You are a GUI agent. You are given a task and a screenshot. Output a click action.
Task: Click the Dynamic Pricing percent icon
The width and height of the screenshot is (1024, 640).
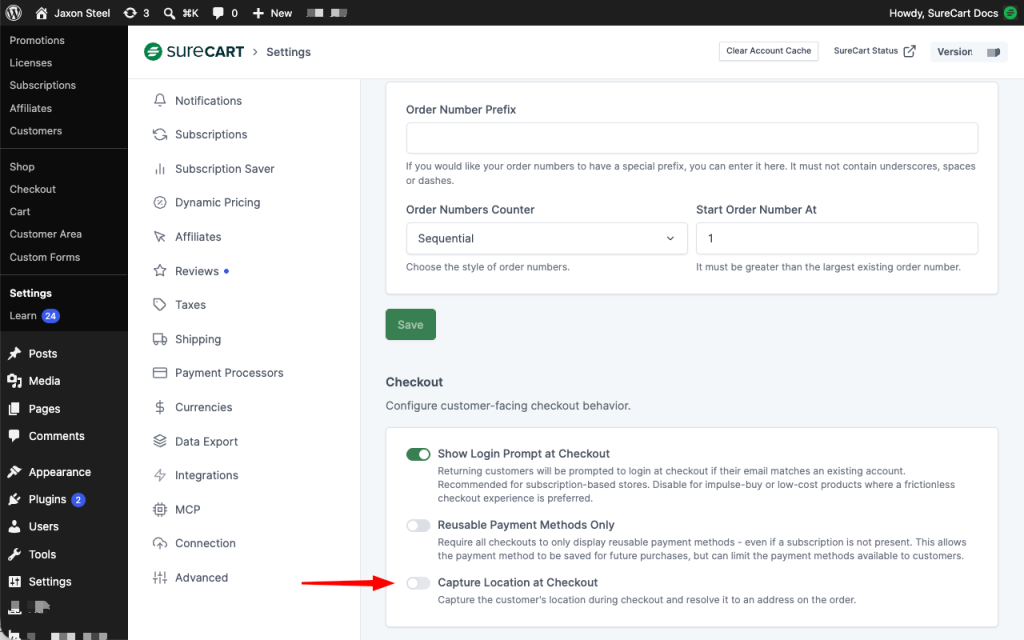tap(160, 202)
